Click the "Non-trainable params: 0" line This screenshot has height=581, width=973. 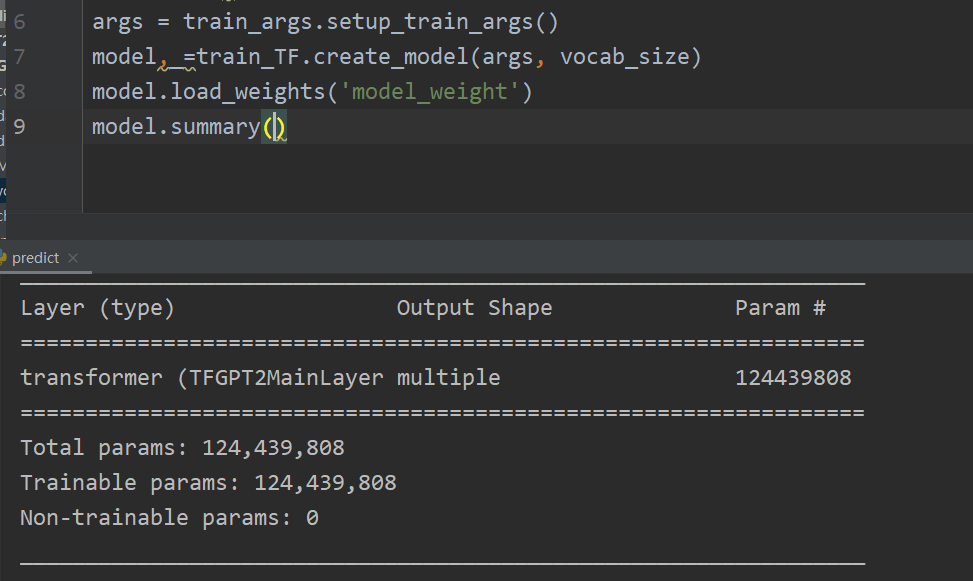point(169,518)
